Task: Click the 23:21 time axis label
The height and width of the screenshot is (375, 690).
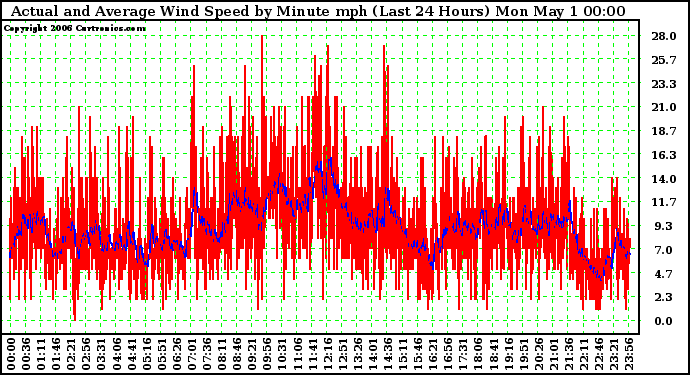Action: (x=614, y=354)
